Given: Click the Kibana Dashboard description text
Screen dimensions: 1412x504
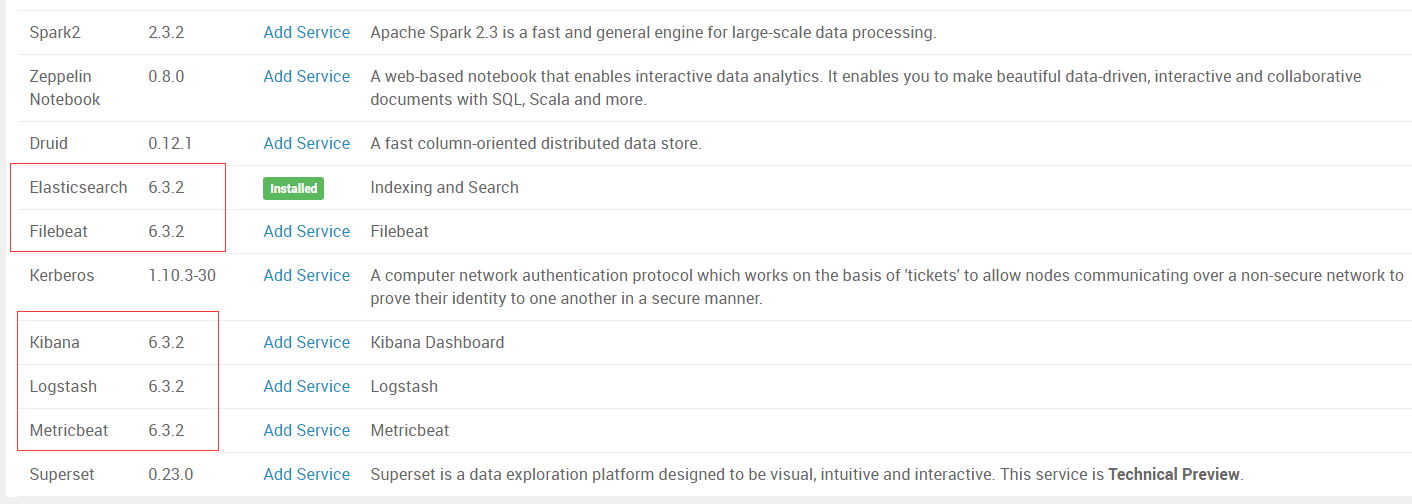Looking at the screenshot, I should pyautogui.click(x=437, y=342).
